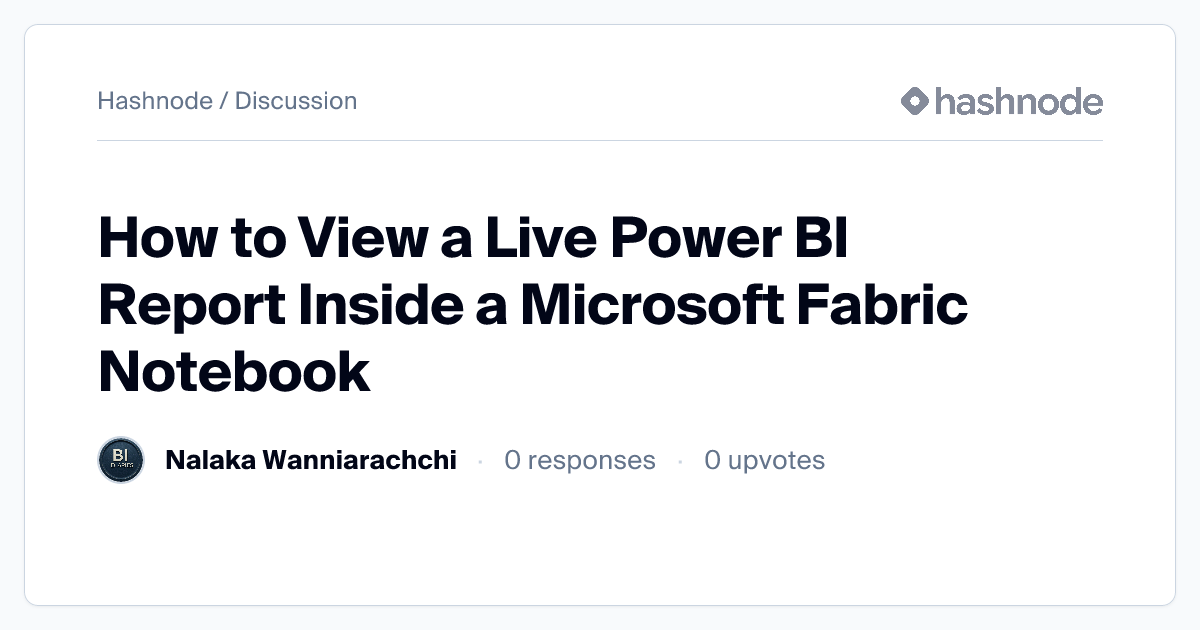Click the "hashnode" wordmark text
This screenshot has width=1200, height=630.
pyautogui.click(x=1018, y=101)
